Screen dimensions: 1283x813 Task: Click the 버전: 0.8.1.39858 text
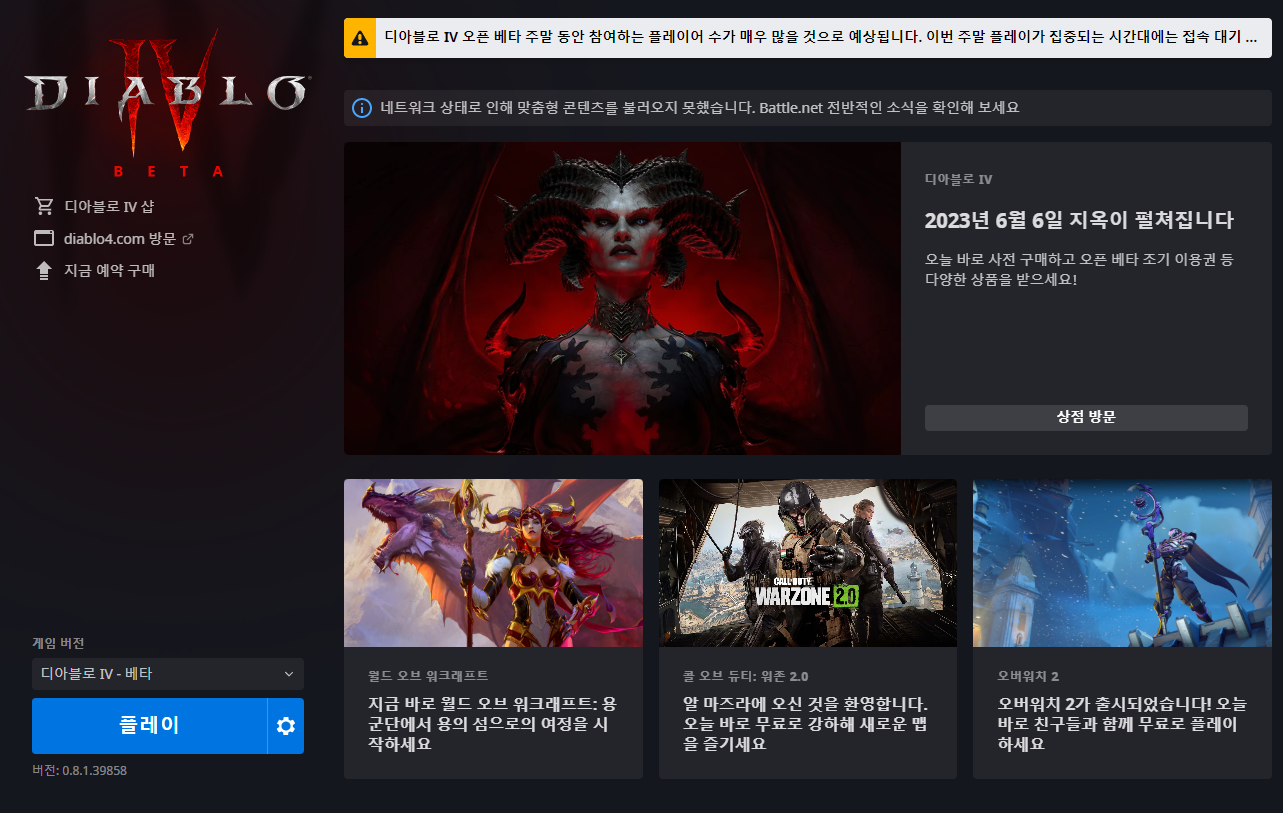point(79,770)
